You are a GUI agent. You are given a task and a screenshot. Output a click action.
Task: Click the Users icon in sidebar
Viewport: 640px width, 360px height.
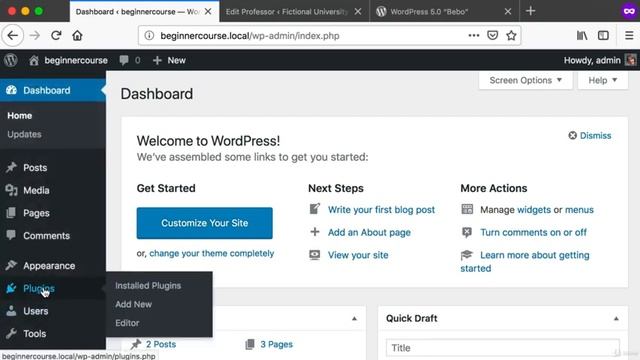[x=11, y=311]
